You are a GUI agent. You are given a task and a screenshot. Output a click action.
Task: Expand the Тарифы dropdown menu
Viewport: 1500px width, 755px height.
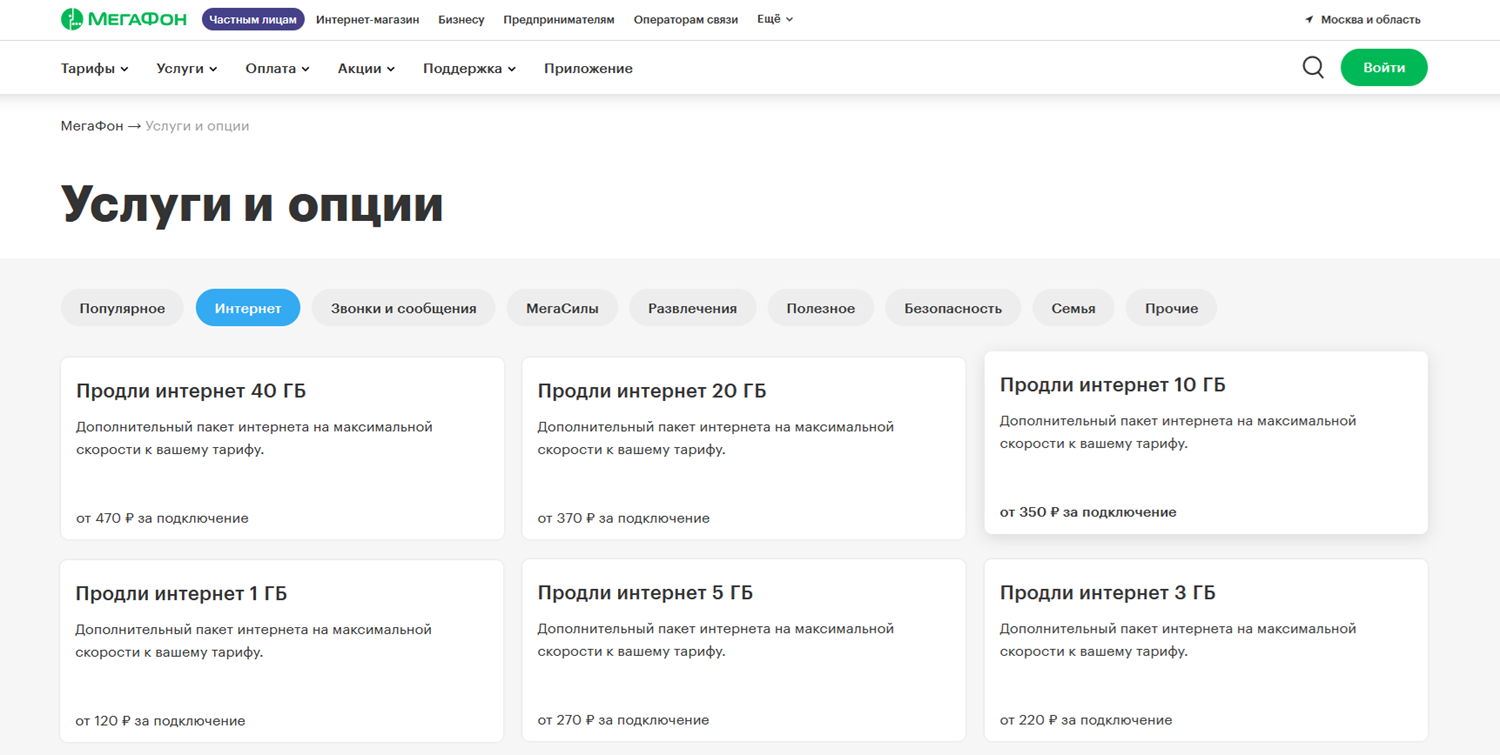click(95, 68)
